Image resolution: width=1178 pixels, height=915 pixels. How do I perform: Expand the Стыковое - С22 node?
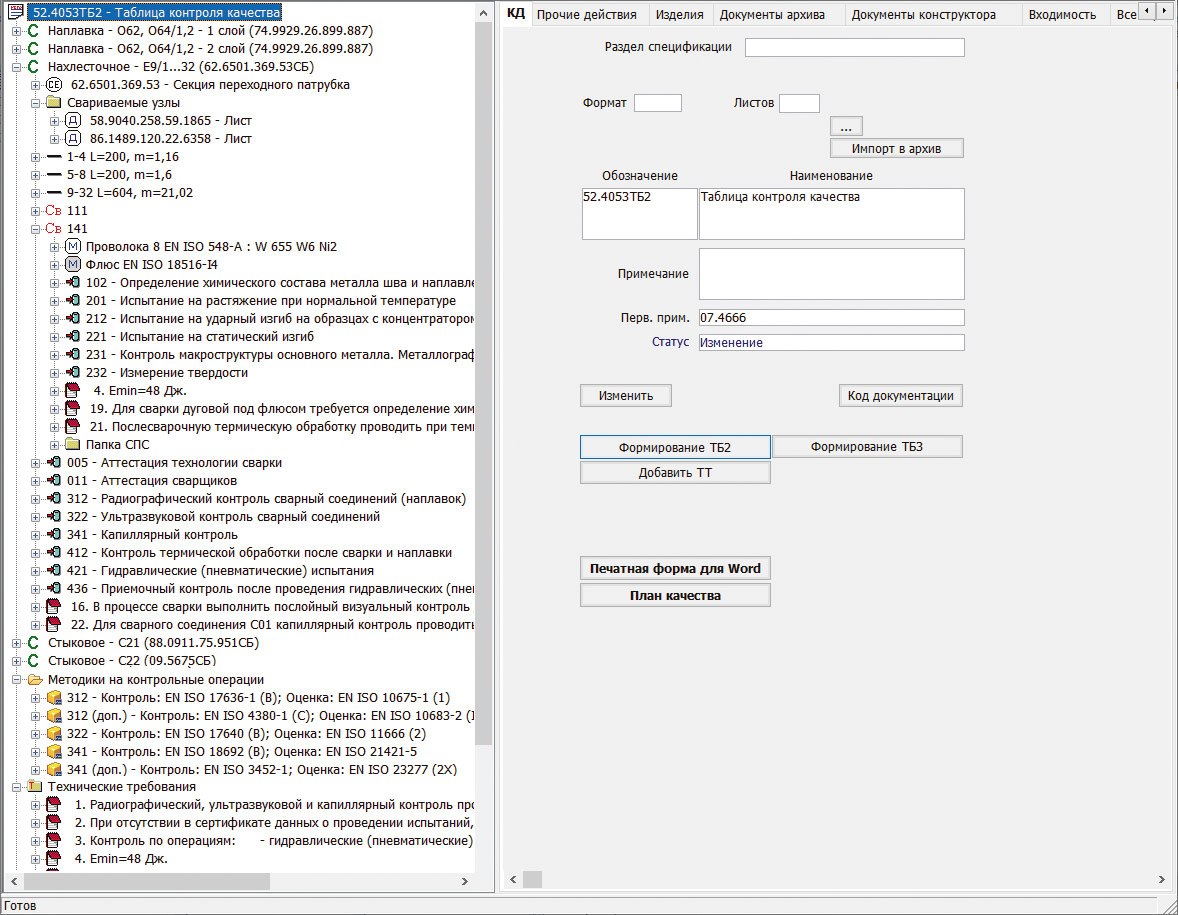tap(17, 661)
